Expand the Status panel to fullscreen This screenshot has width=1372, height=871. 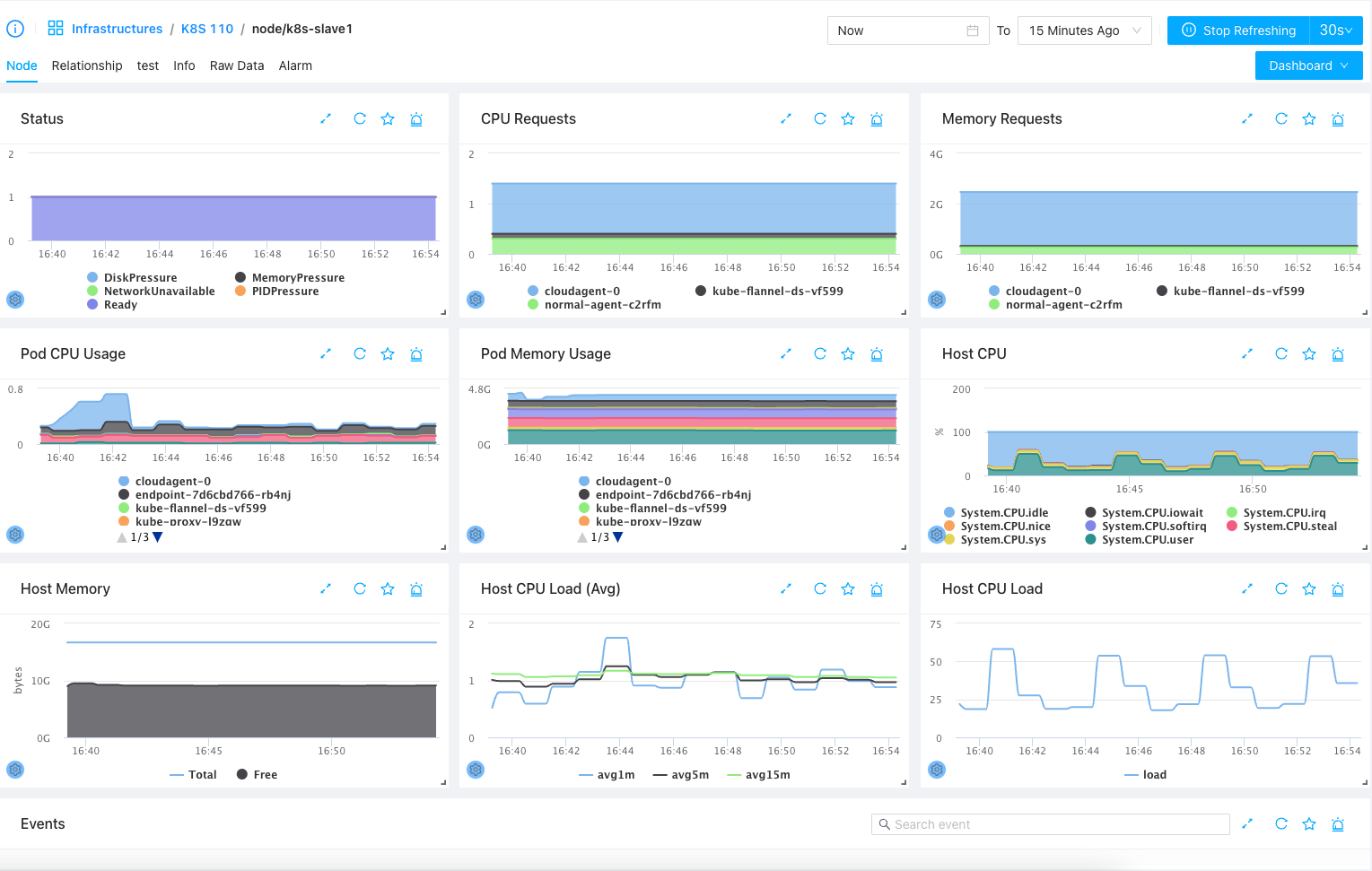[x=326, y=118]
